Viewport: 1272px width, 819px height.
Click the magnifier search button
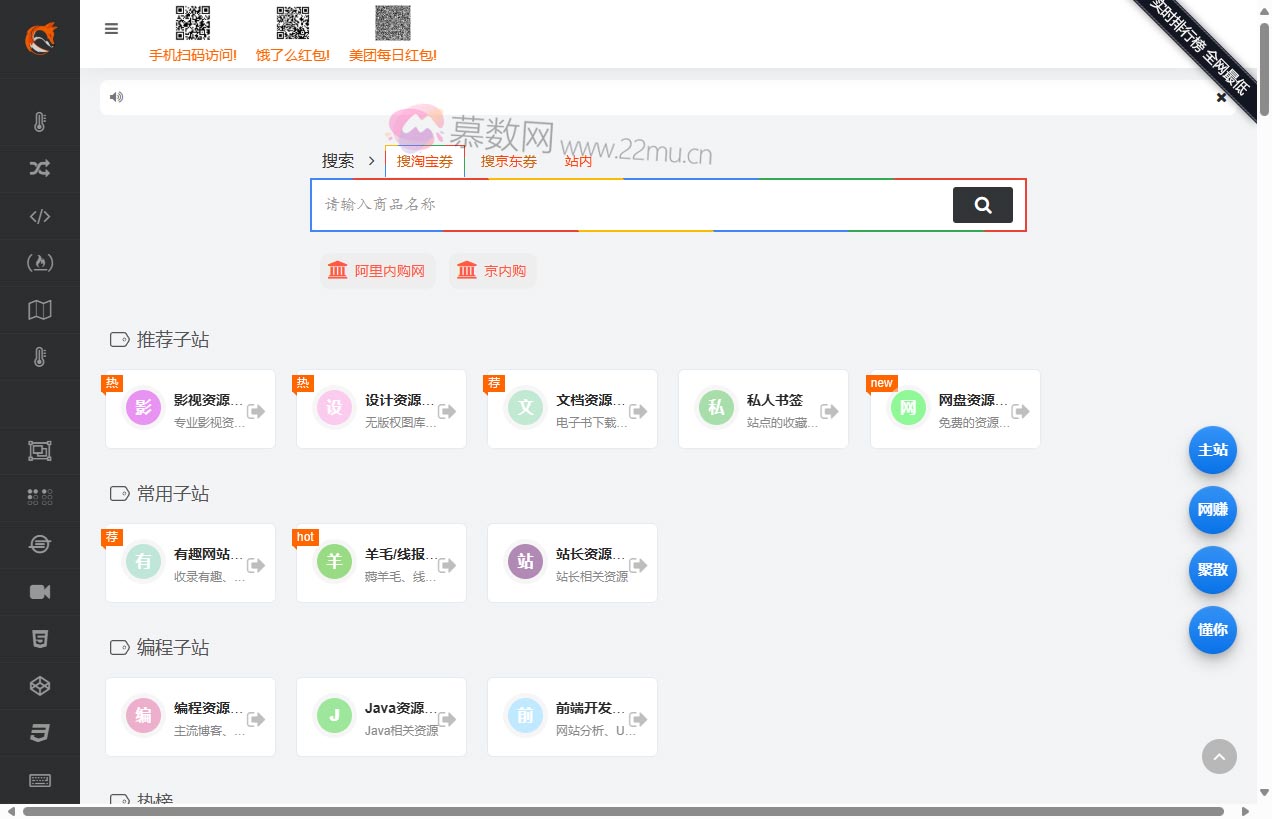click(983, 204)
